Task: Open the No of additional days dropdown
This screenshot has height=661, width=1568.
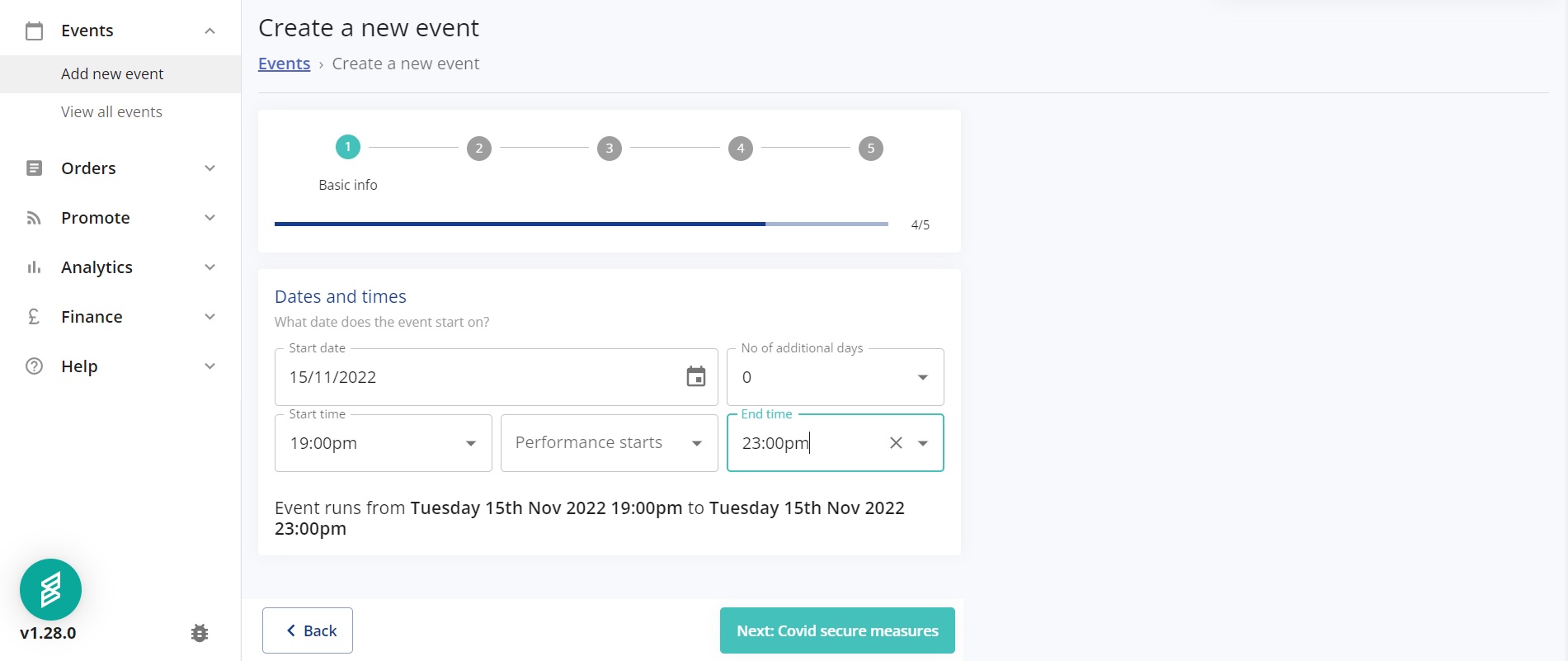Action: 835,377
